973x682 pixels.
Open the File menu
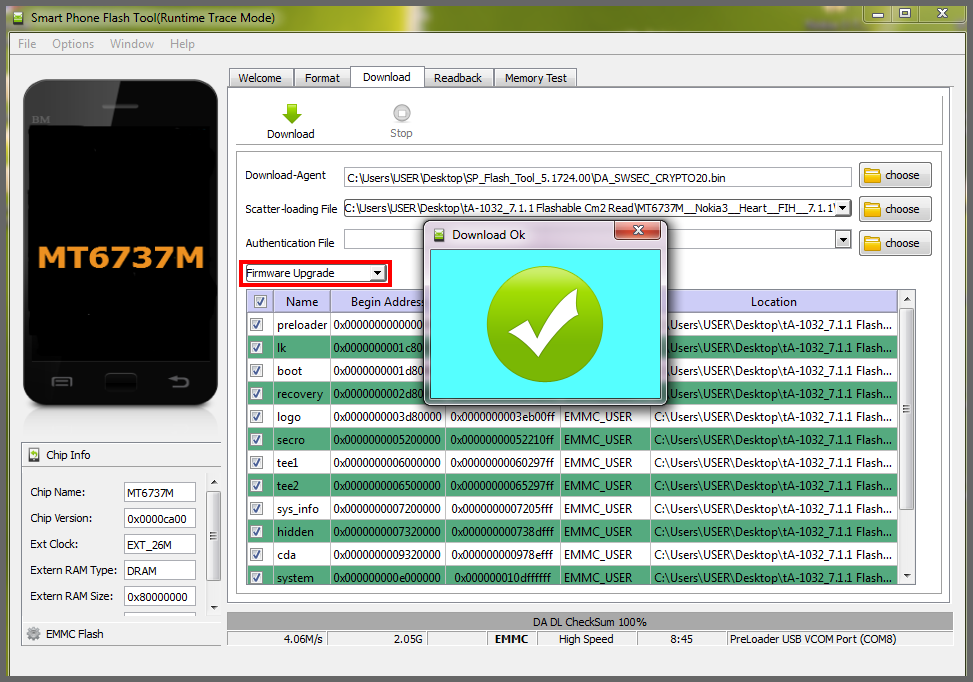pyautogui.click(x=27, y=44)
